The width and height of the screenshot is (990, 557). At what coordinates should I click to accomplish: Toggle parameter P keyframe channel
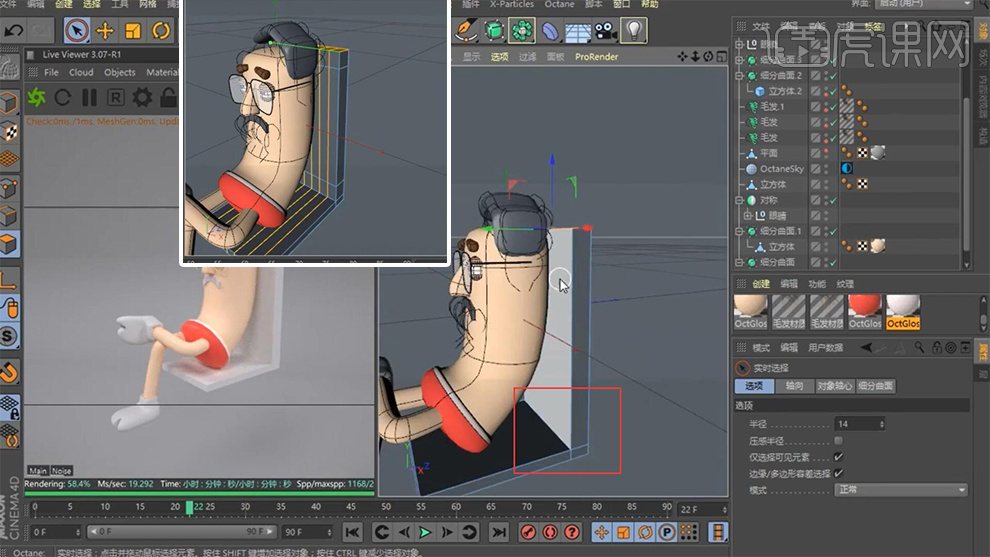pyautogui.click(x=667, y=532)
